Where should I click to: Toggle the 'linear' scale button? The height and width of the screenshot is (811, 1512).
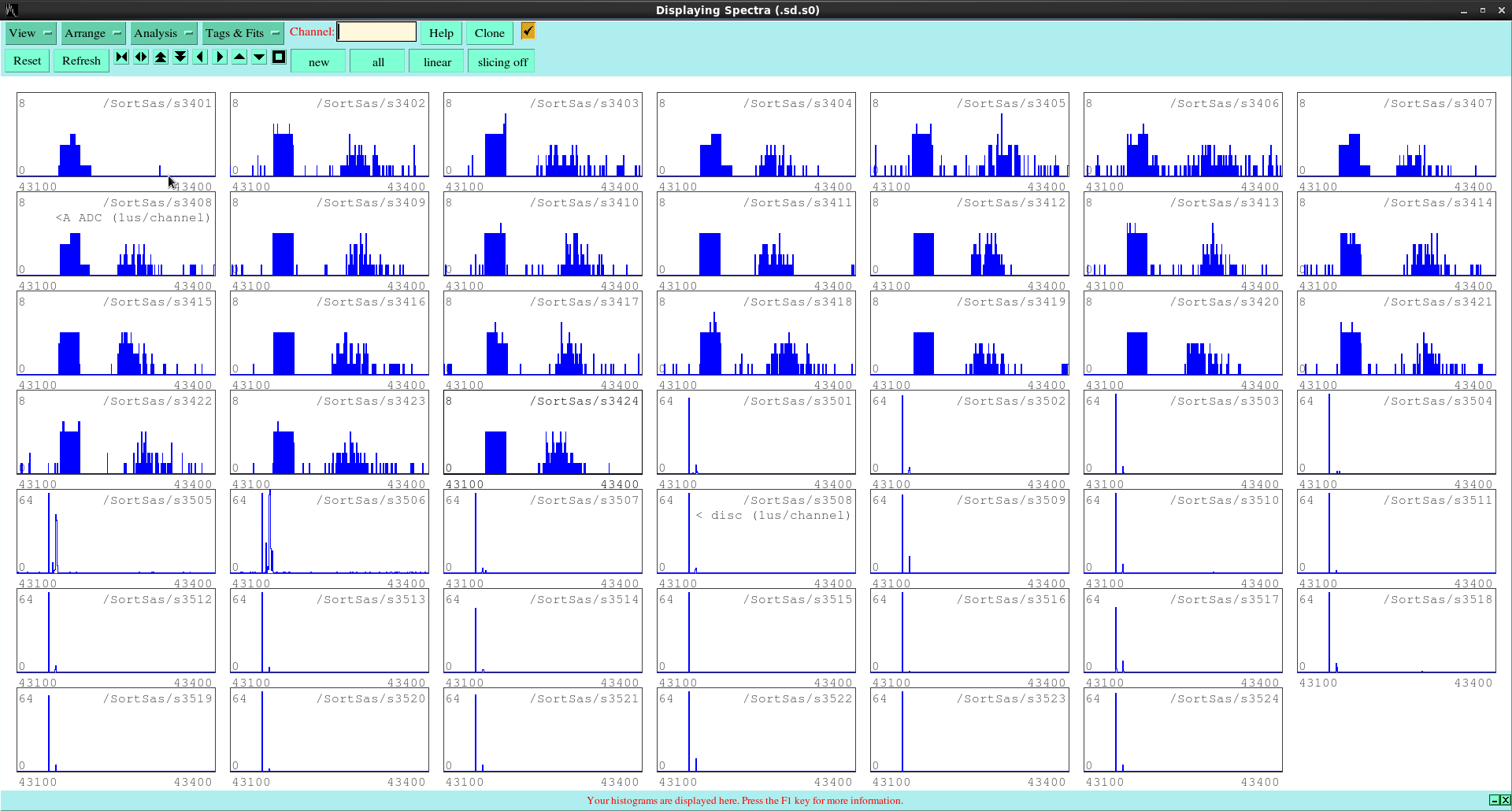437,61
